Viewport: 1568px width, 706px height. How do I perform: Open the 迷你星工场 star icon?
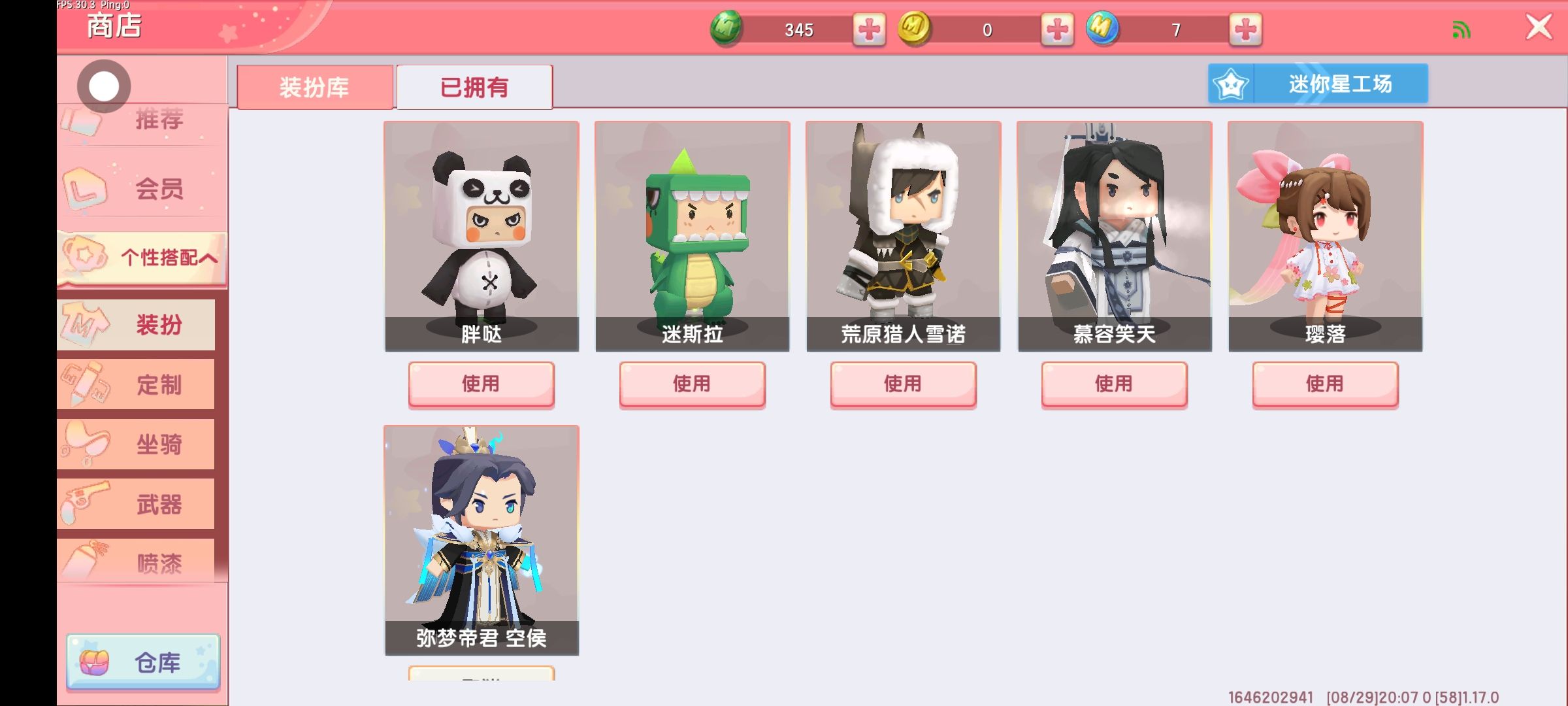(1231, 84)
